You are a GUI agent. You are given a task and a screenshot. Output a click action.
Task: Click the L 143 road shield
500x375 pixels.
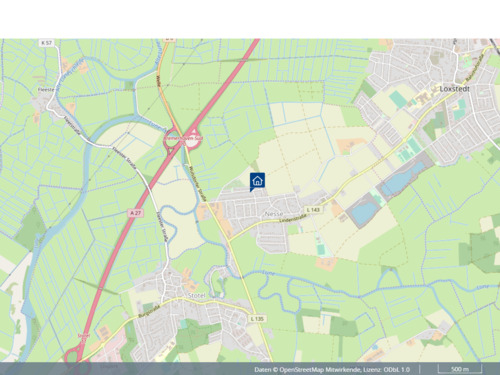coord(313,210)
